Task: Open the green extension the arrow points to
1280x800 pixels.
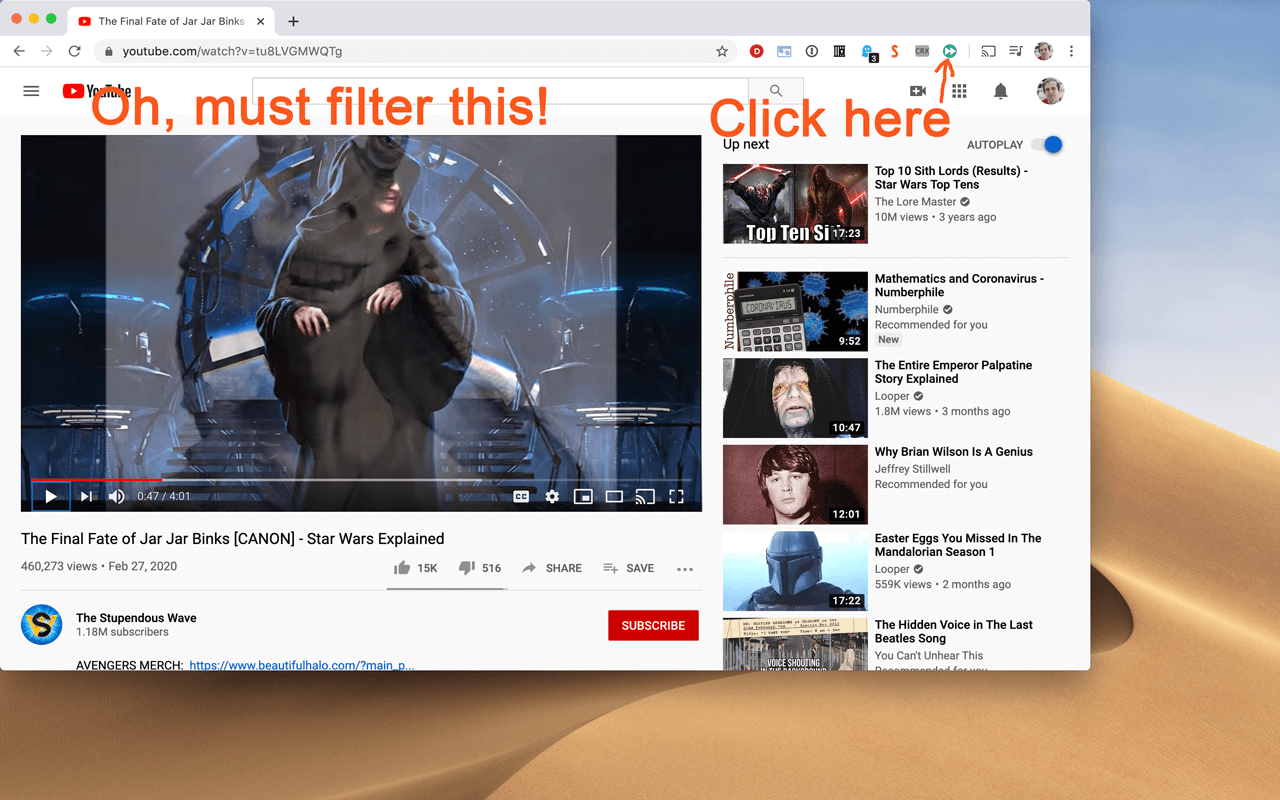Action: pyautogui.click(x=948, y=51)
